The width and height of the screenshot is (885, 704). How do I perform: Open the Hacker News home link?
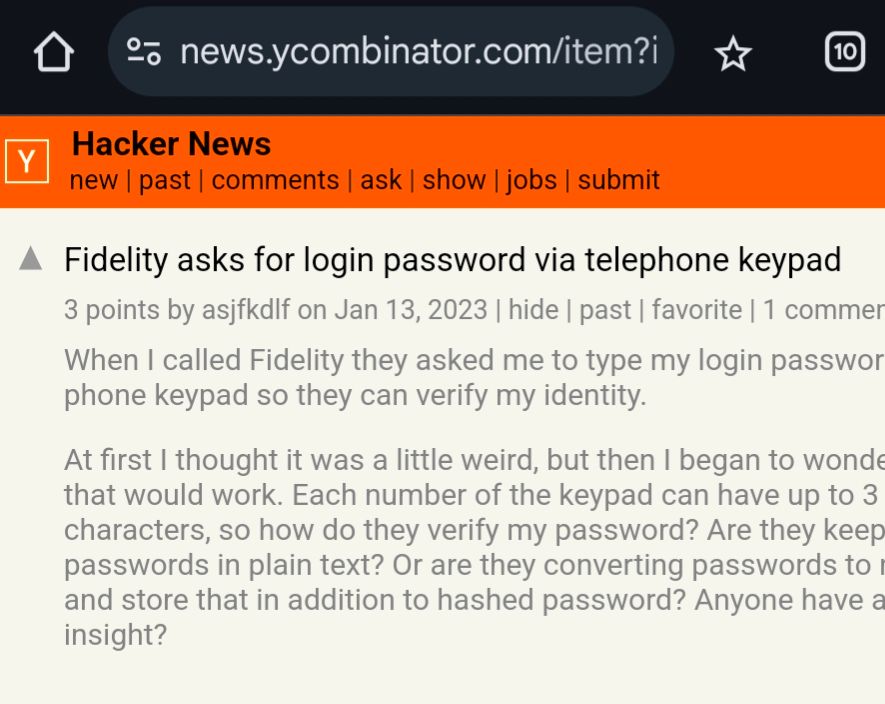[x=172, y=143]
